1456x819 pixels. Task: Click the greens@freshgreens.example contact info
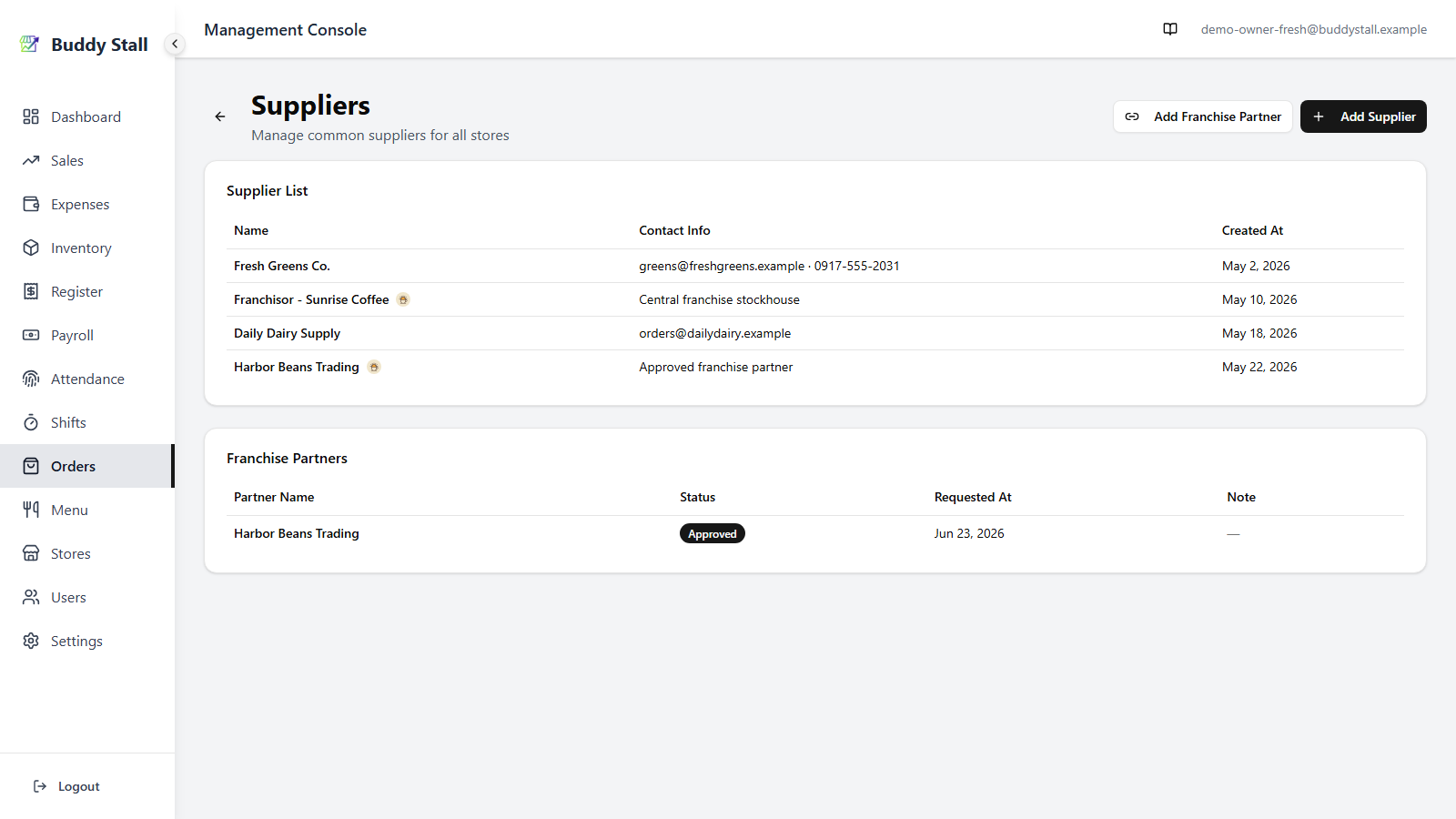coord(722,266)
